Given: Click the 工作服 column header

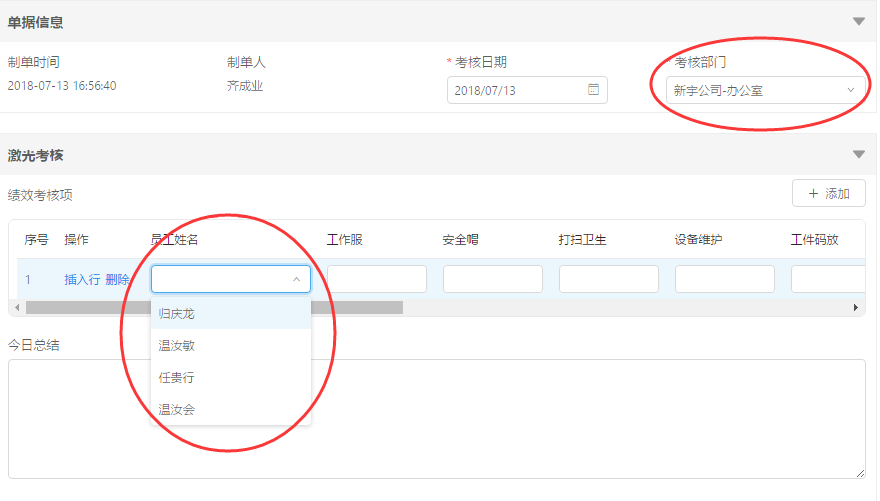Looking at the screenshot, I should click(x=345, y=240).
